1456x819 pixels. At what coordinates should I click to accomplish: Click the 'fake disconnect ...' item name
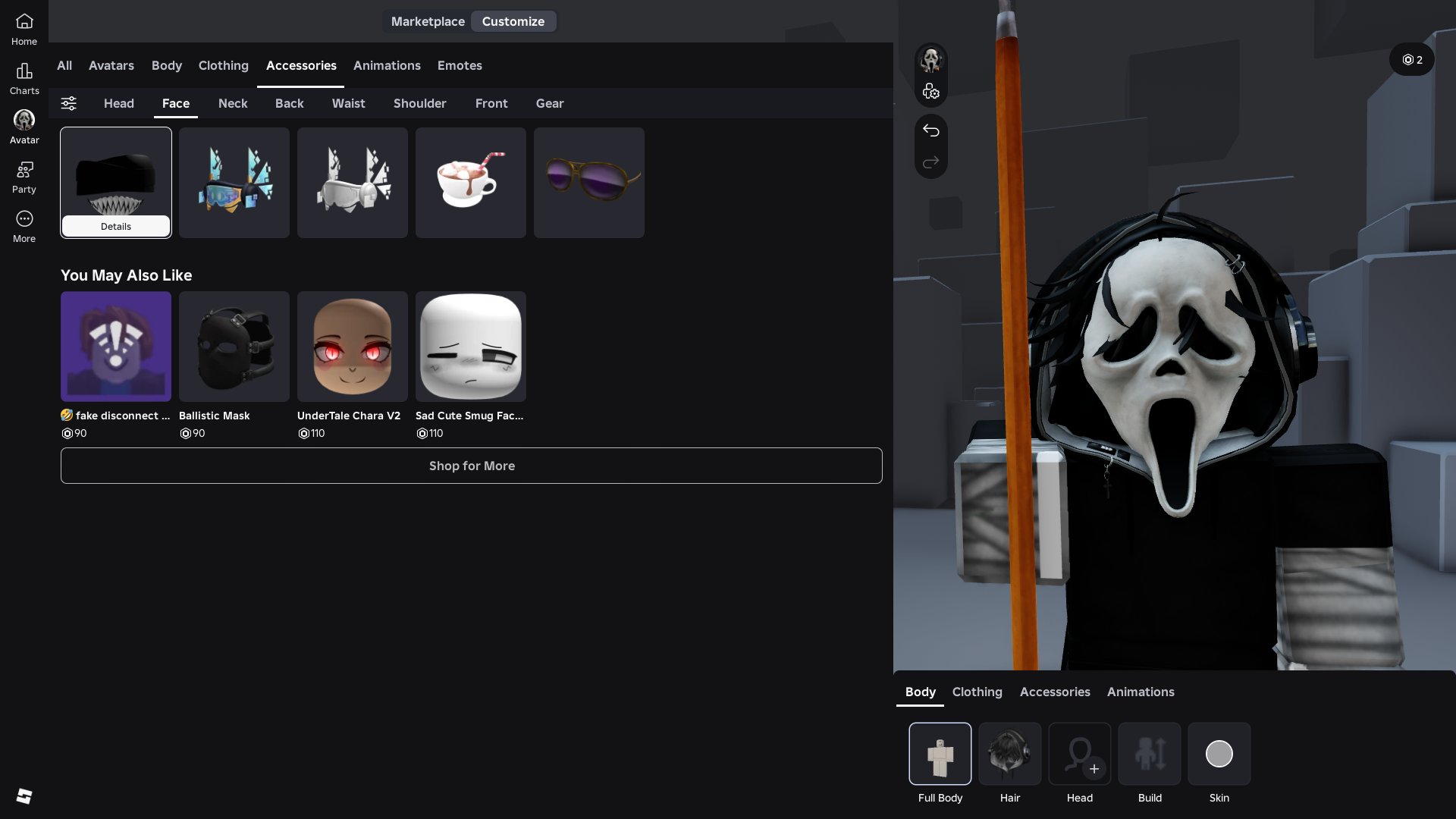tap(115, 416)
